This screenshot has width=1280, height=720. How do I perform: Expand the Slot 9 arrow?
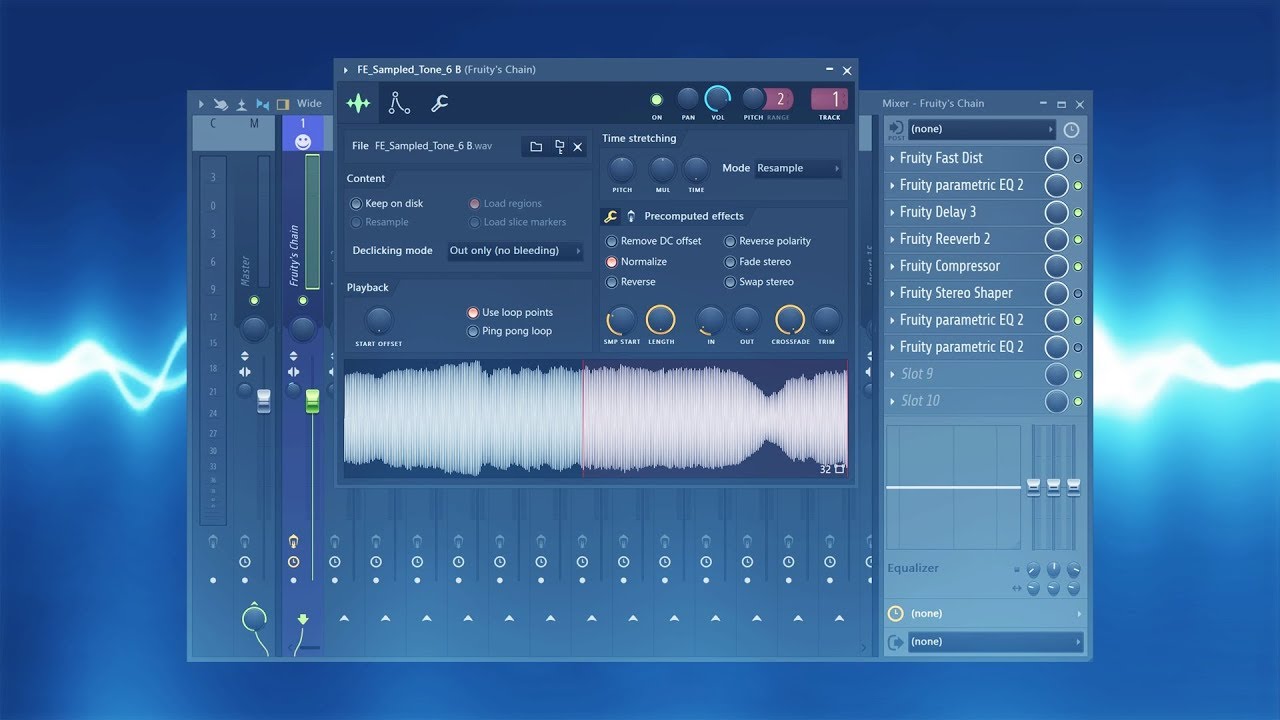892,374
